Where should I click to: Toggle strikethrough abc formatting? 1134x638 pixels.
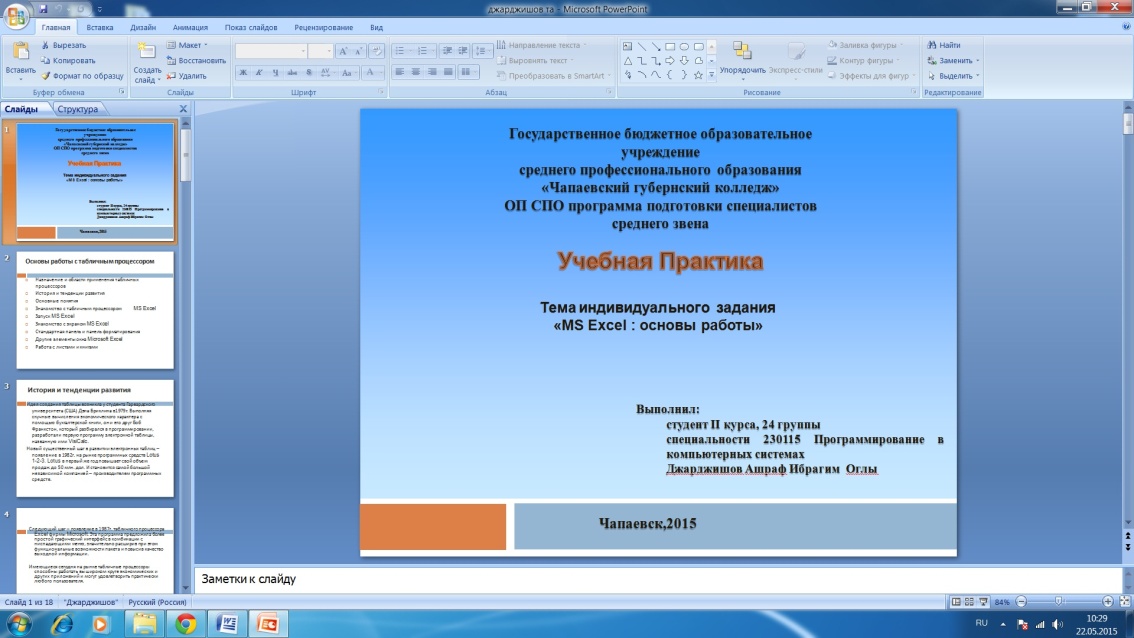pyautogui.click(x=292, y=72)
